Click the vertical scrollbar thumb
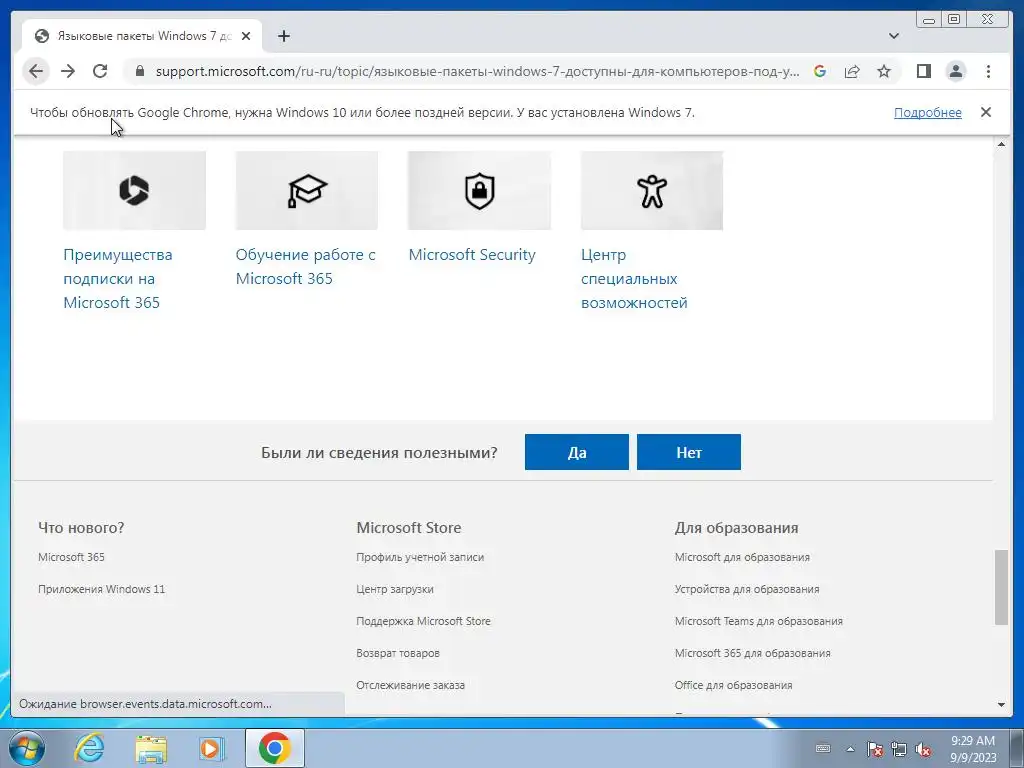The width and height of the screenshot is (1024, 768). [x=1001, y=587]
